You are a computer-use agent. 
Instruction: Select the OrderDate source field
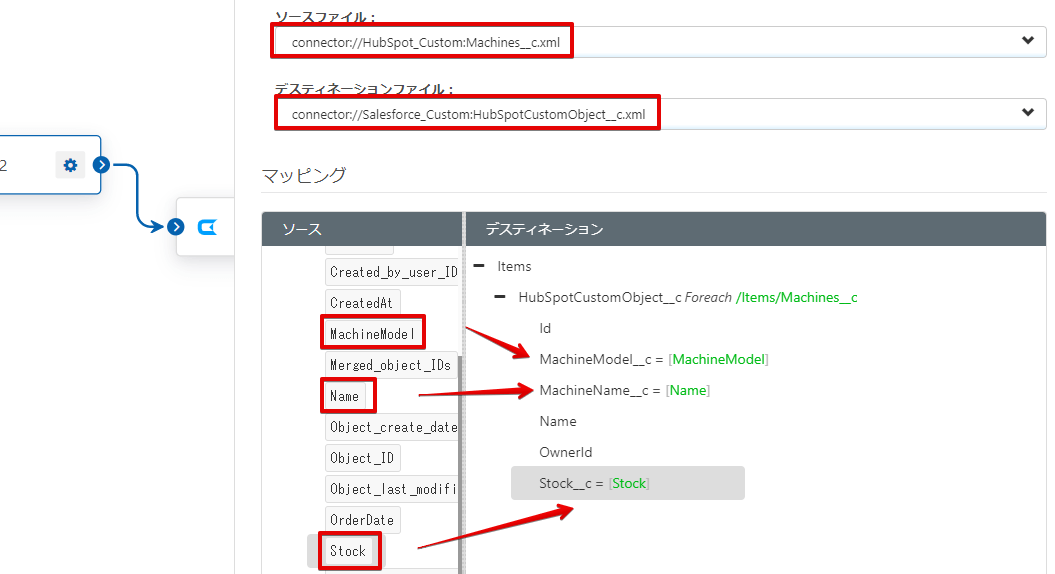[x=363, y=520]
